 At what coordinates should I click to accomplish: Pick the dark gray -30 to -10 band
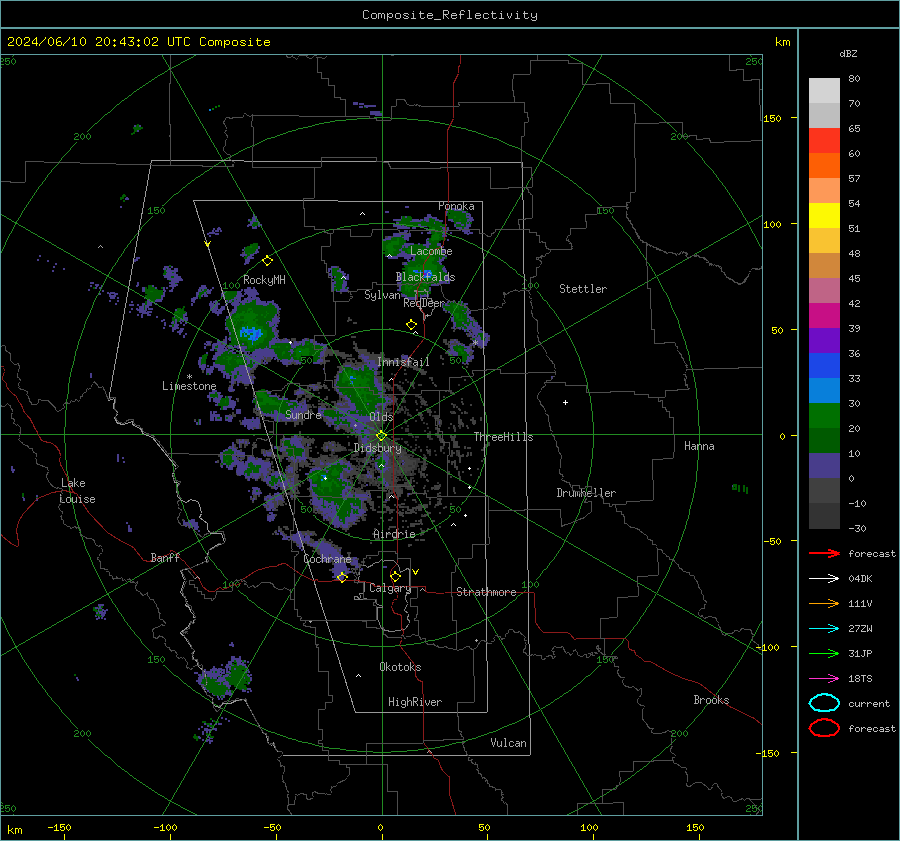824,516
